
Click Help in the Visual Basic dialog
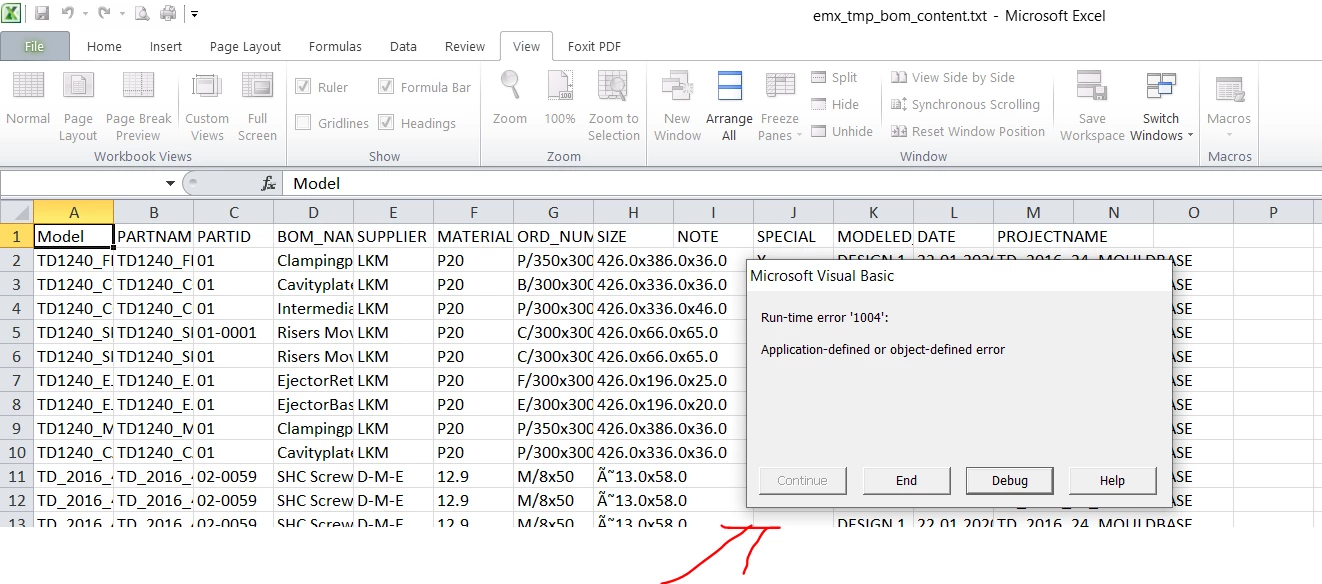tap(1113, 480)
